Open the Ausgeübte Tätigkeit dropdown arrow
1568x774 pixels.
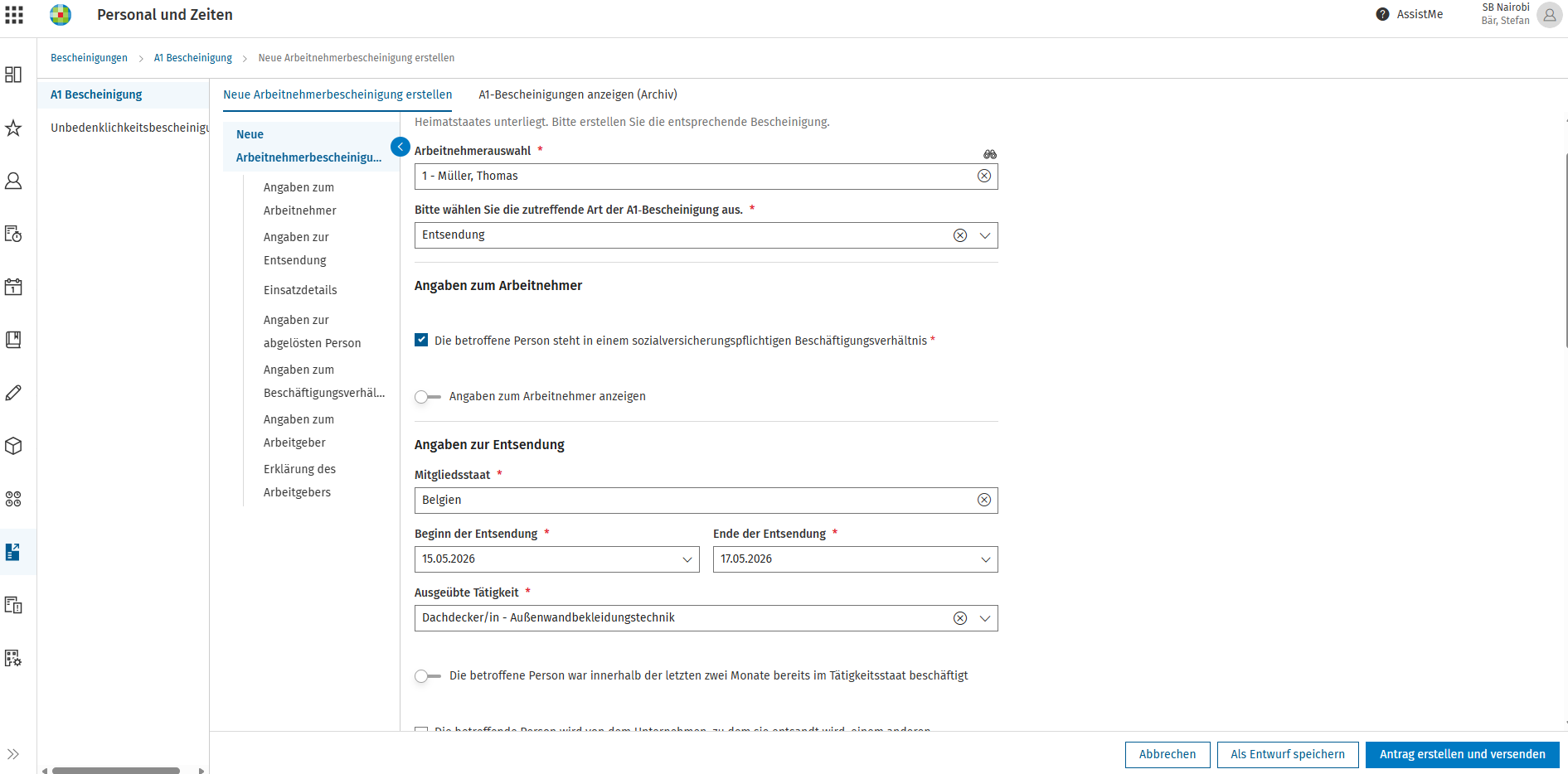(985, 618)
